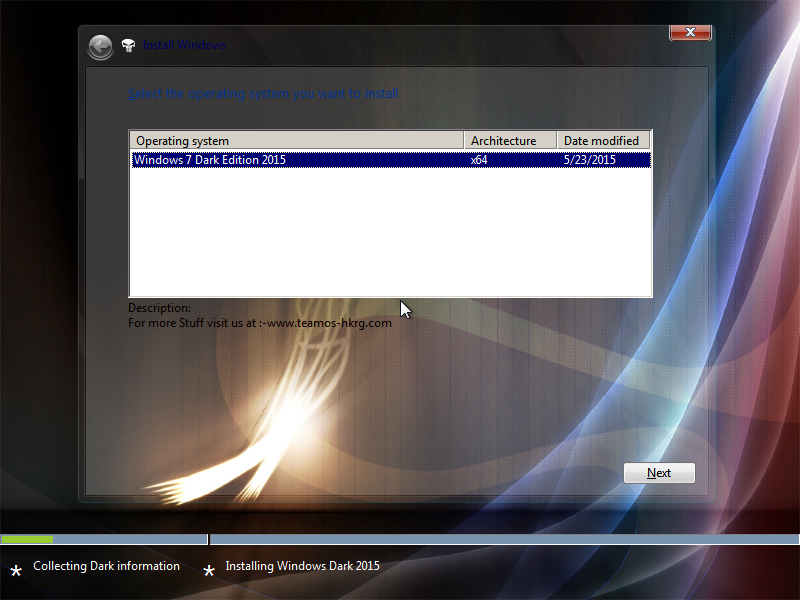
Task: Select Windows 7 Dark Edition 2015 entry
Action: click(391, 160)
